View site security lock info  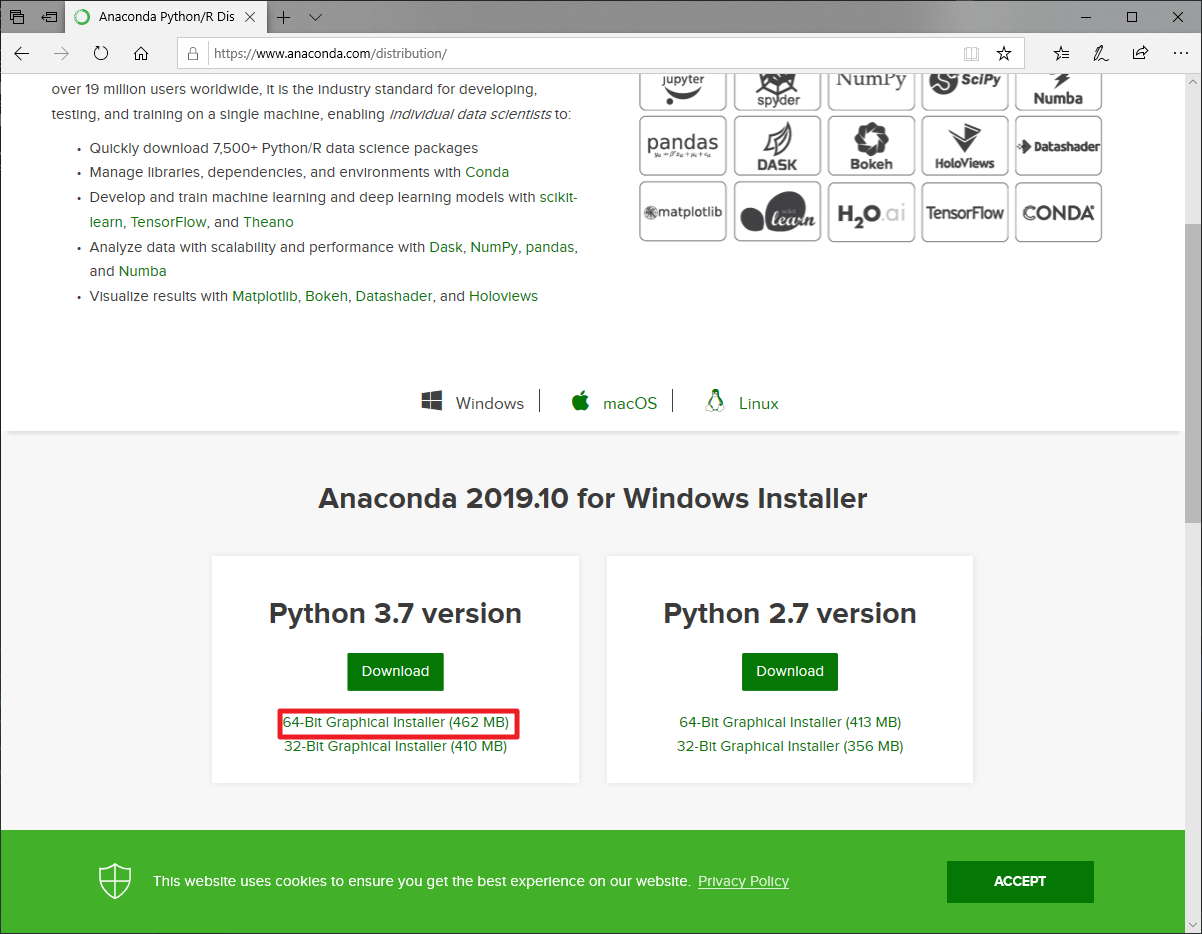[x=194, y=53]
